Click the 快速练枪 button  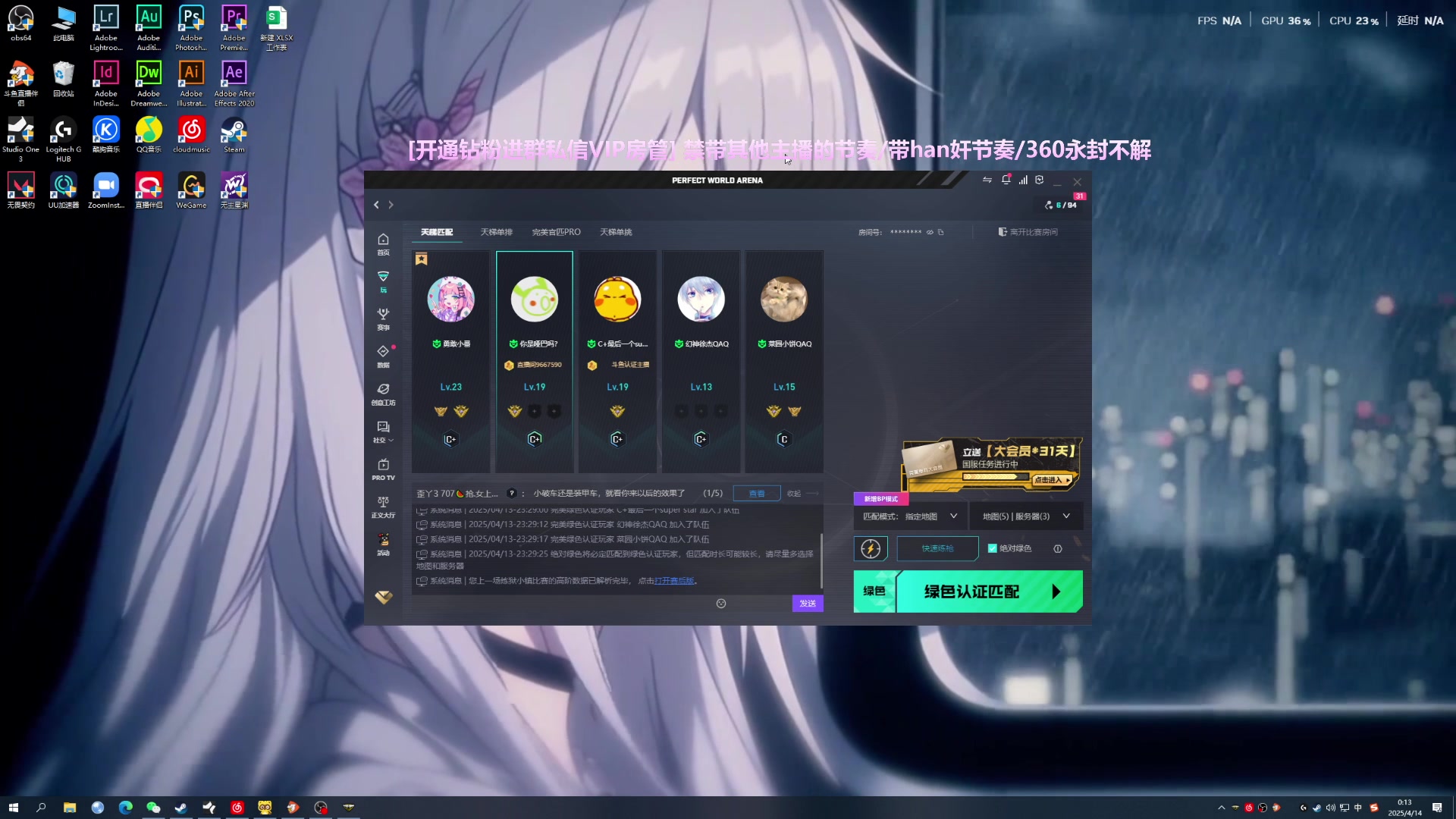click(x=937, y=548)
